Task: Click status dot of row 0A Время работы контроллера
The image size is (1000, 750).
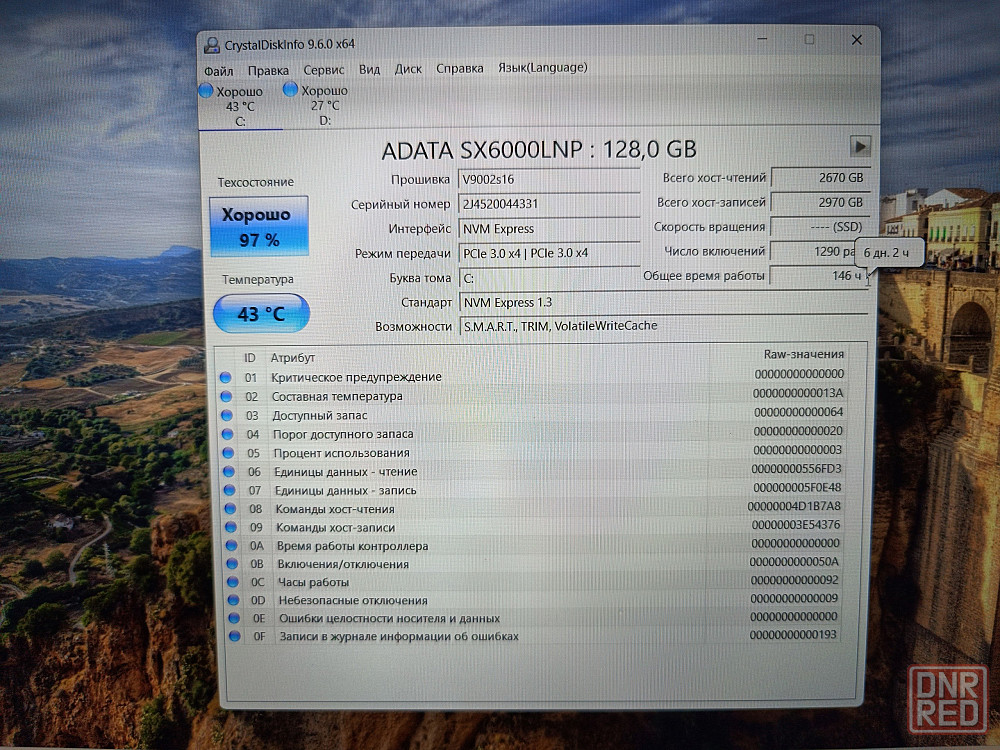Action: (x=231, y=546)
